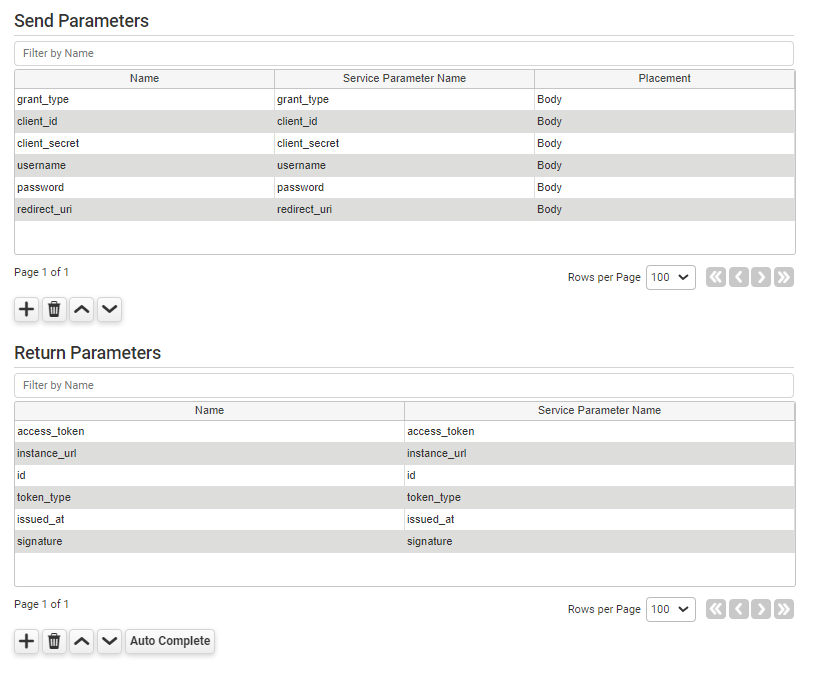Click access_token Service Parameter Name cell
This screenshot has width=813, height=678.
point(599,431)
